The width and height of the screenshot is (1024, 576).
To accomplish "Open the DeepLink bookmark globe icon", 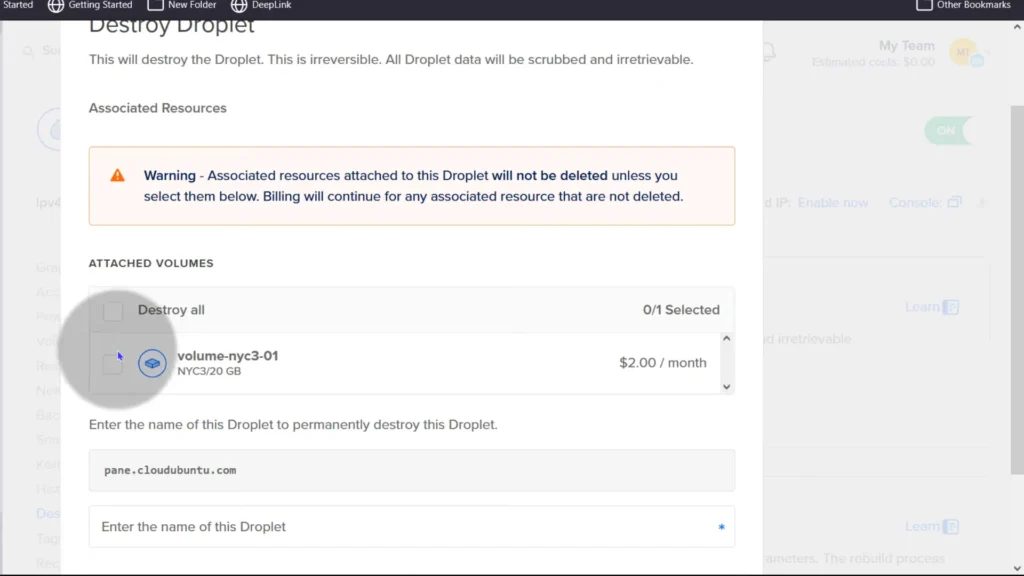I will pyautogui.click(x=239, y=5).
